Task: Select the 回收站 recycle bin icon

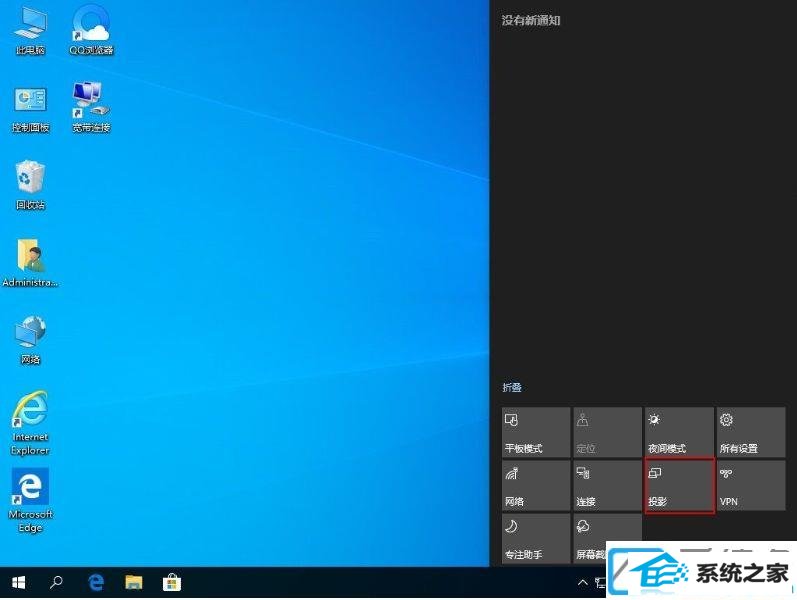Action: [30, 185]
